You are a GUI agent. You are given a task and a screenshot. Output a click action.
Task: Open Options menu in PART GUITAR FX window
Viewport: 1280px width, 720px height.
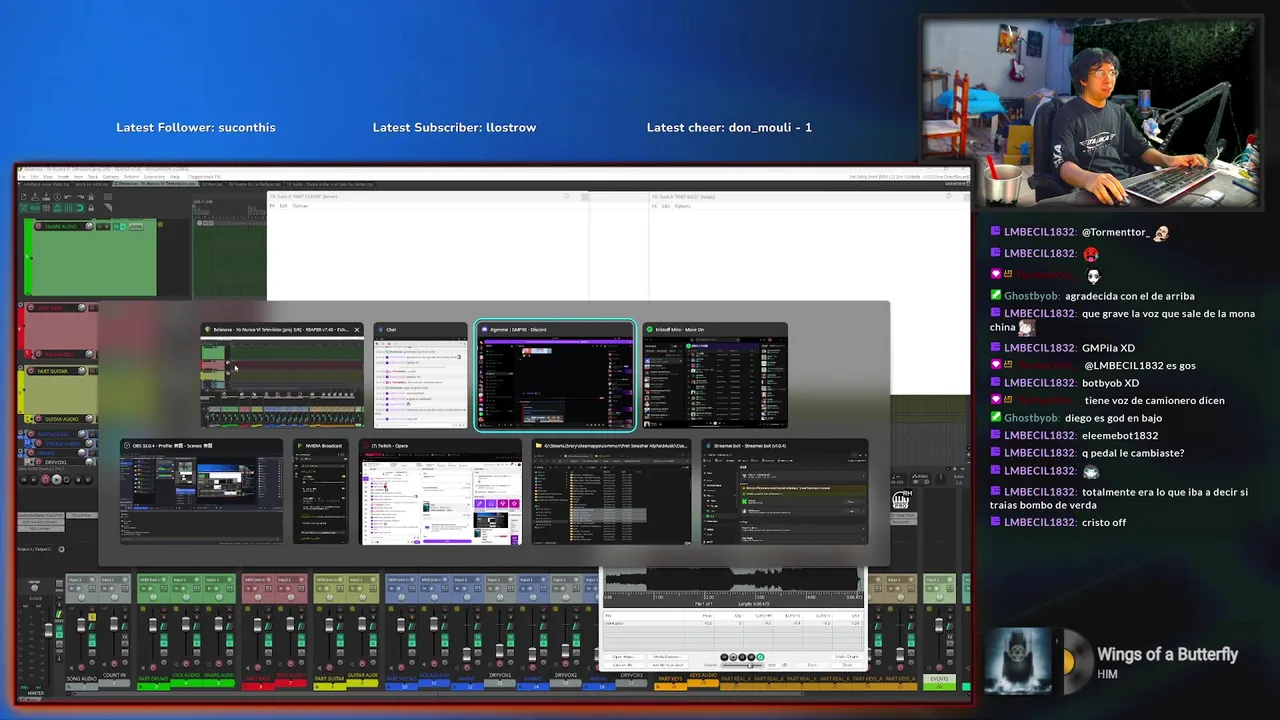pyautogui.click(x=299, y=206)
